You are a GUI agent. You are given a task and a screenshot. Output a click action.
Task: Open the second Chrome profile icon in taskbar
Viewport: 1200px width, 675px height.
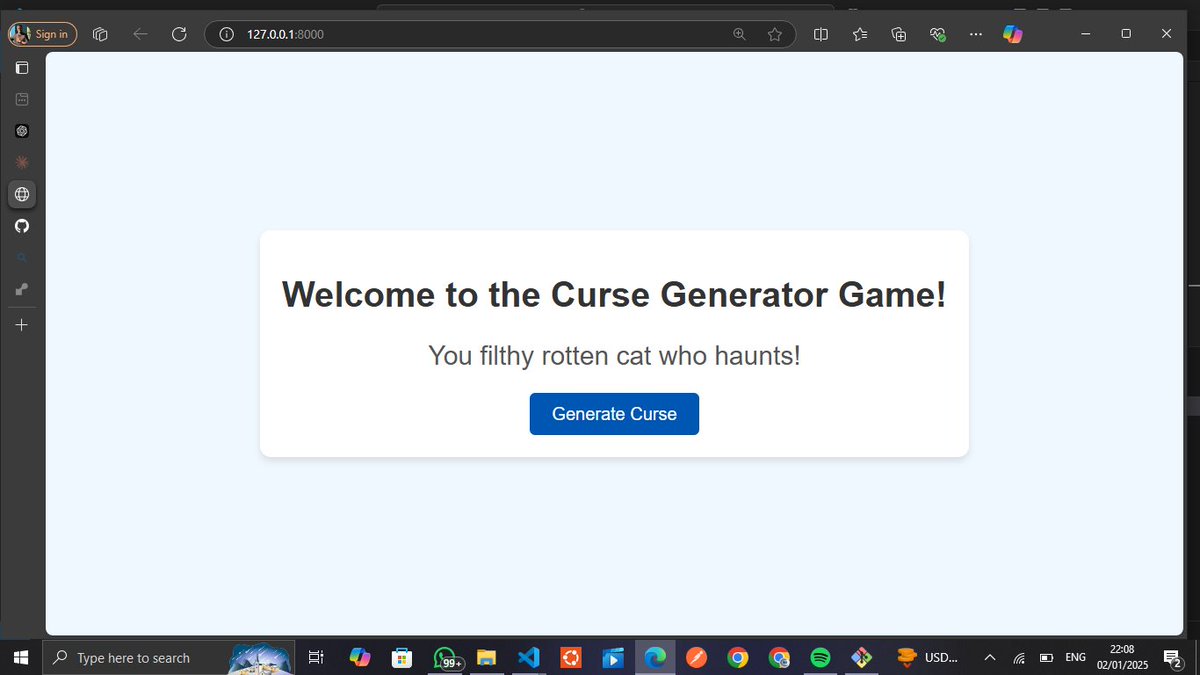(x=779, y=658)
